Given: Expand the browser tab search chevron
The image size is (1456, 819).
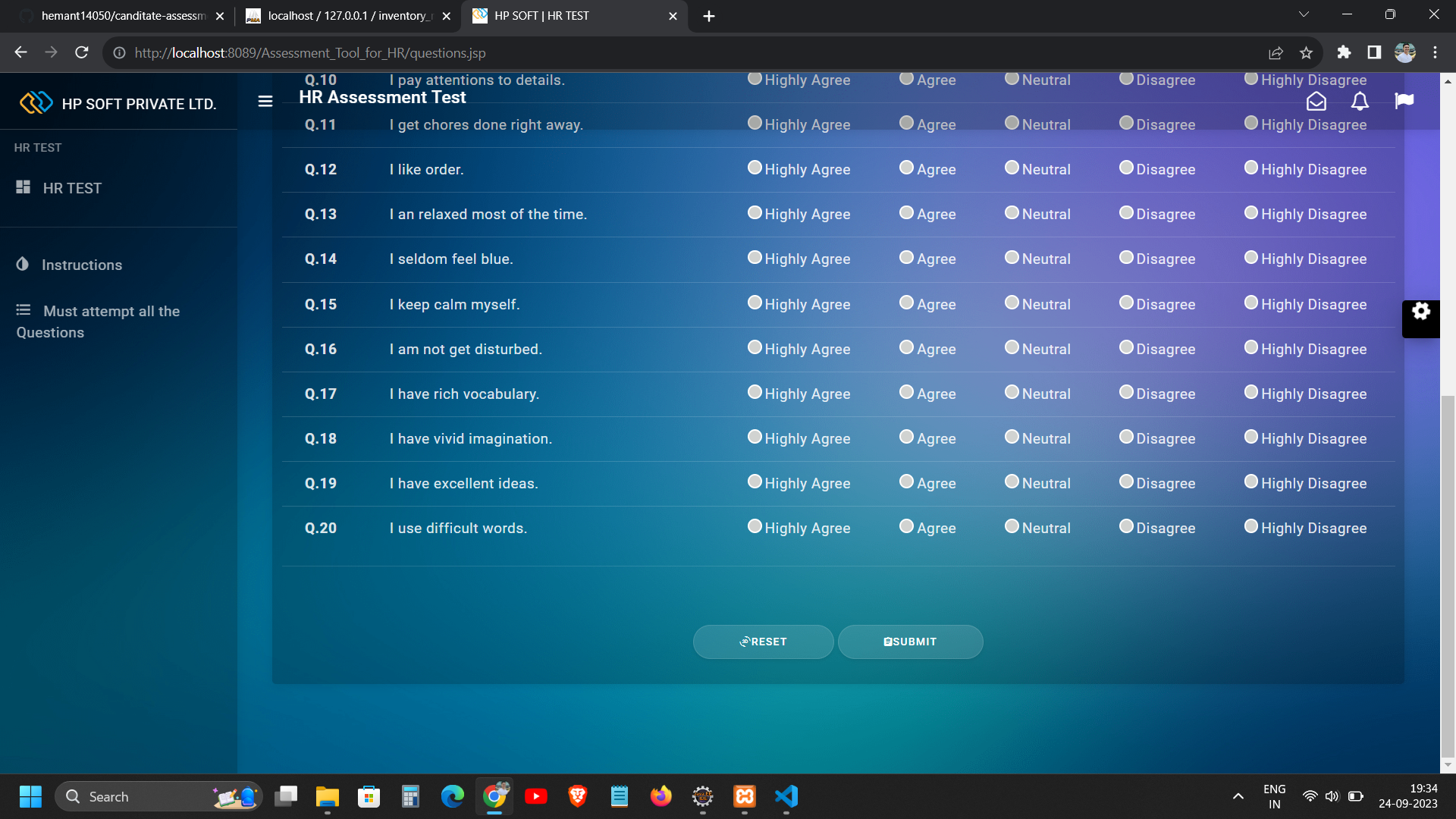Looking at the screenshot, I should click(1304, 14).
